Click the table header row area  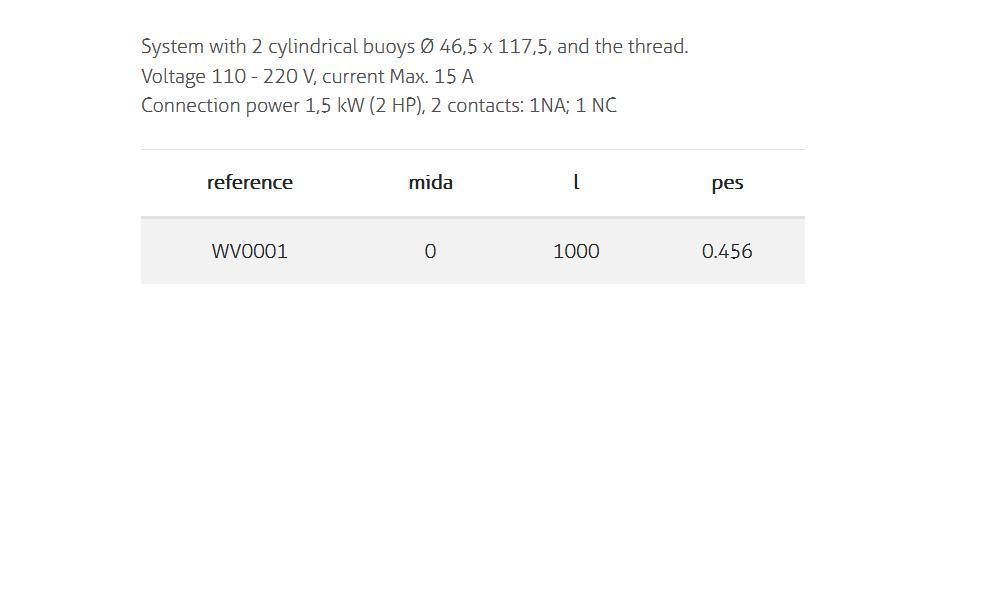pos(473,184)
